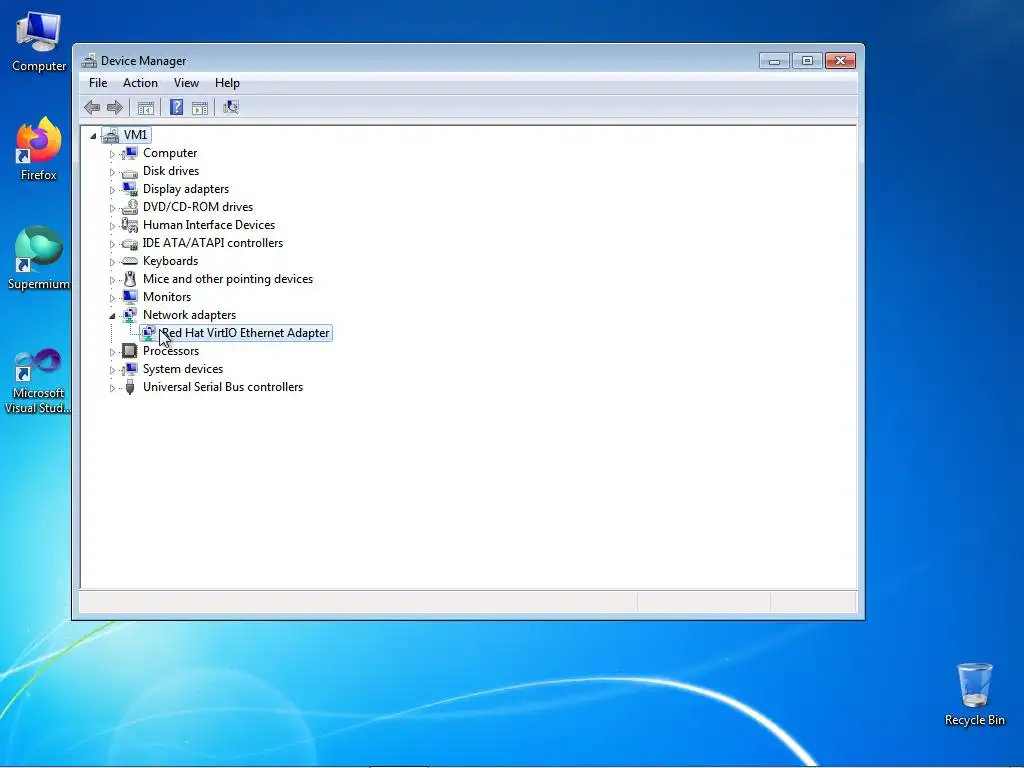Expand the Processors category
The height and width of the screenshot is (768, 1024).
click(112, 352)
